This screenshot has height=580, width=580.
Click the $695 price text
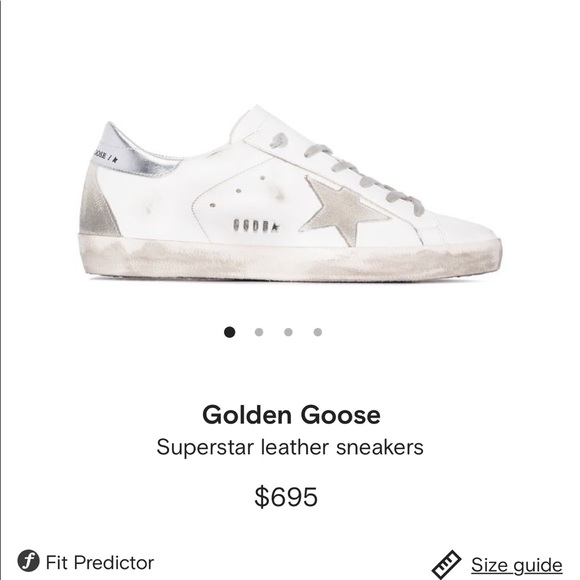coord(286,496)
